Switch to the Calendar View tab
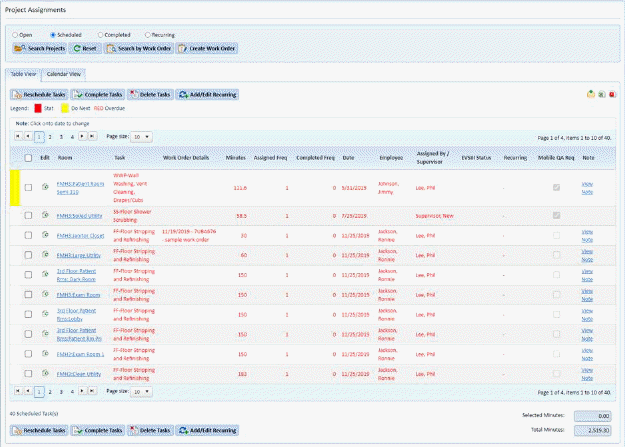This screenshot has height=447, width=625. click(65, 74)
